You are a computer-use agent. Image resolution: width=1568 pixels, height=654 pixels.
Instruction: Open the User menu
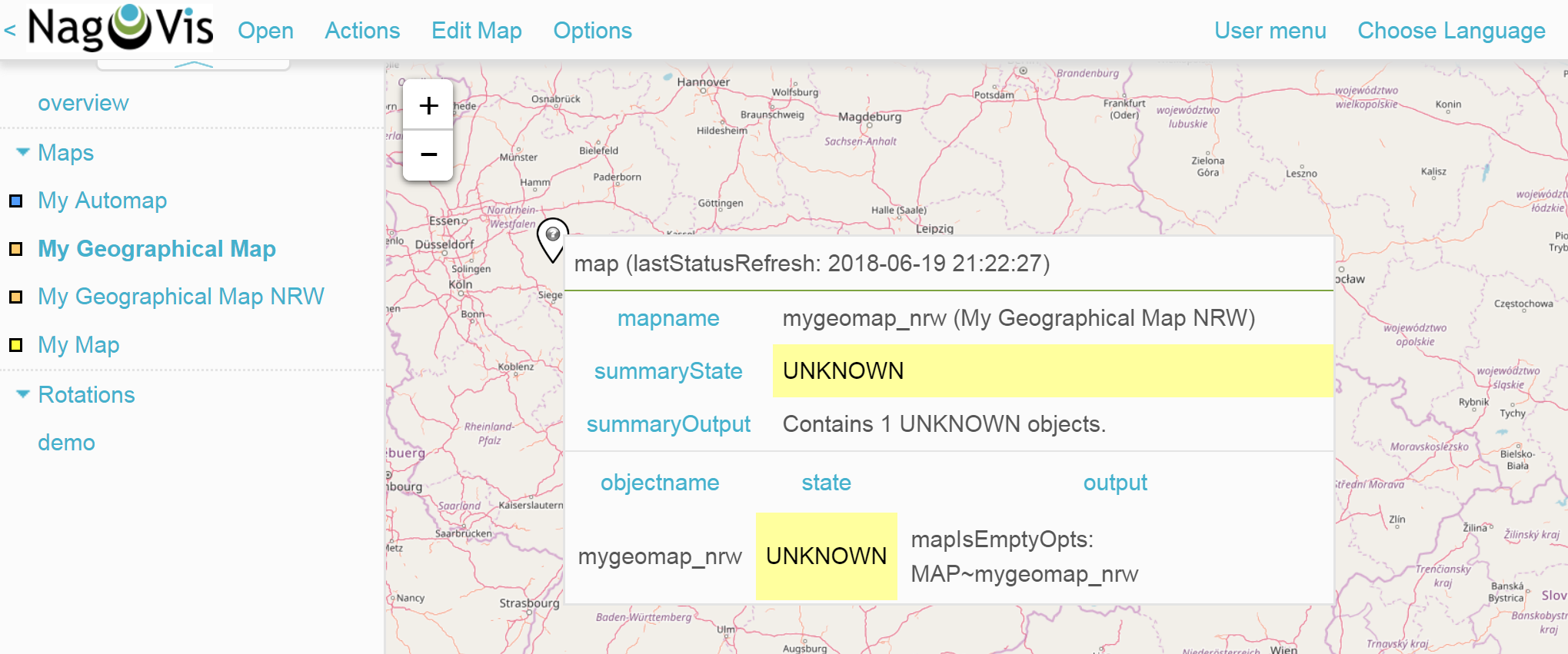click(x=1270, y=31)
